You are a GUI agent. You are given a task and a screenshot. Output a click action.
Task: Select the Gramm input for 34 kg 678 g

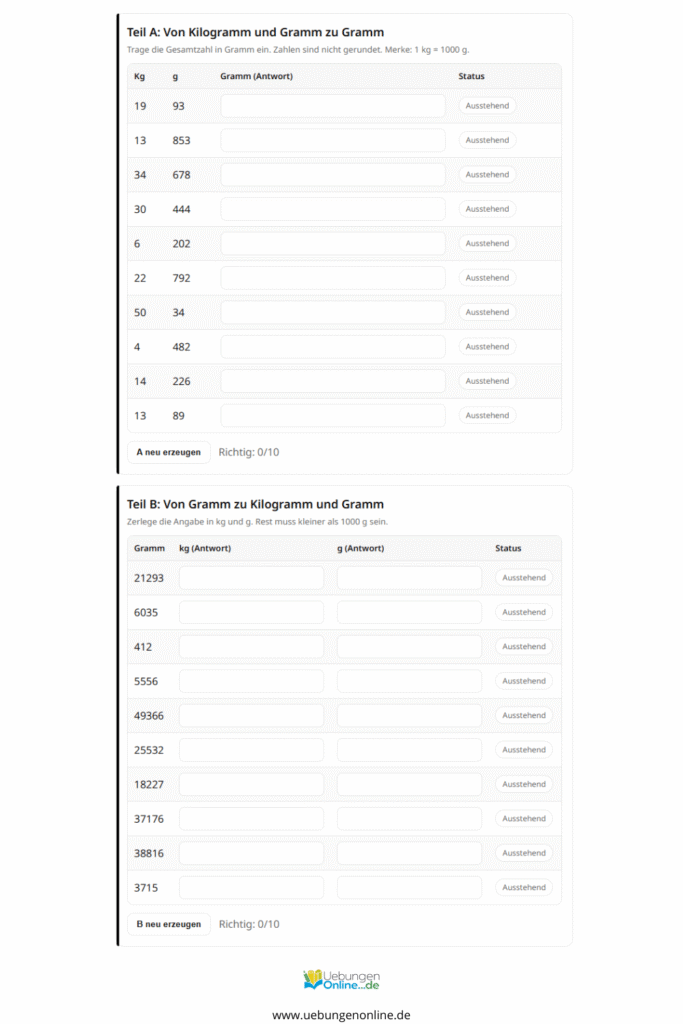pyautogui.click(x=333, y=175)
